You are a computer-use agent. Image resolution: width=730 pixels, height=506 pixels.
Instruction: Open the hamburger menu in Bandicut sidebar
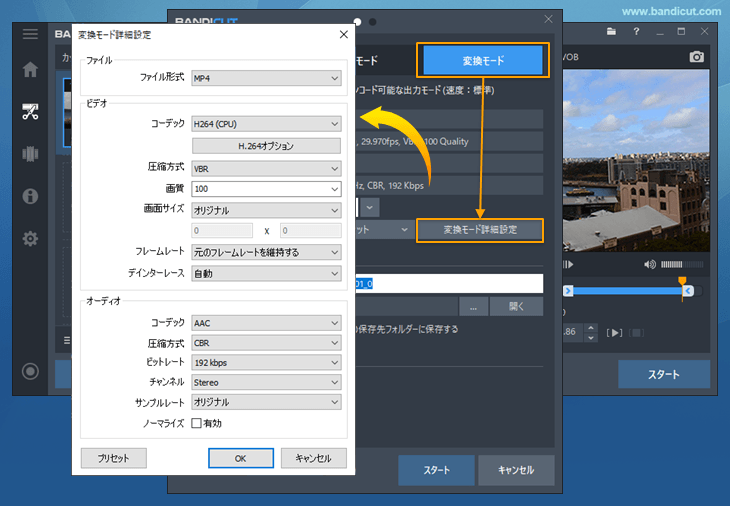tap(30, 34)
